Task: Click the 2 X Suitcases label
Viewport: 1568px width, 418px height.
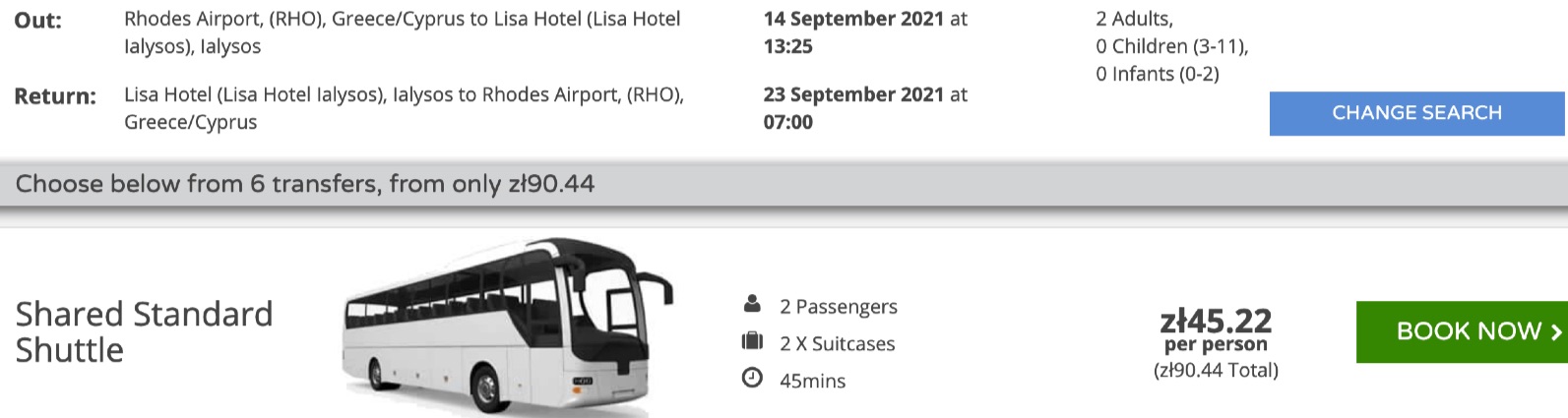Action: coord(838,343)
